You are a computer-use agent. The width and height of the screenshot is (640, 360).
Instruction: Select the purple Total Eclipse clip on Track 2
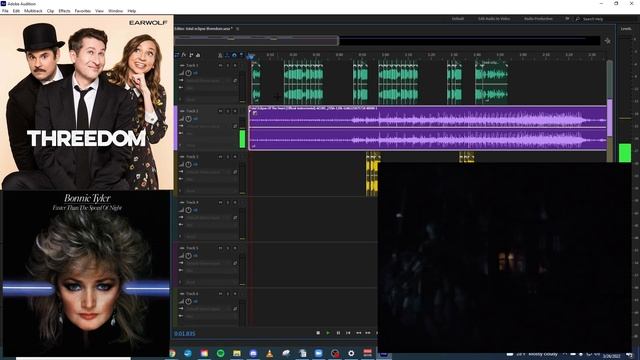(x=428, y=128)
